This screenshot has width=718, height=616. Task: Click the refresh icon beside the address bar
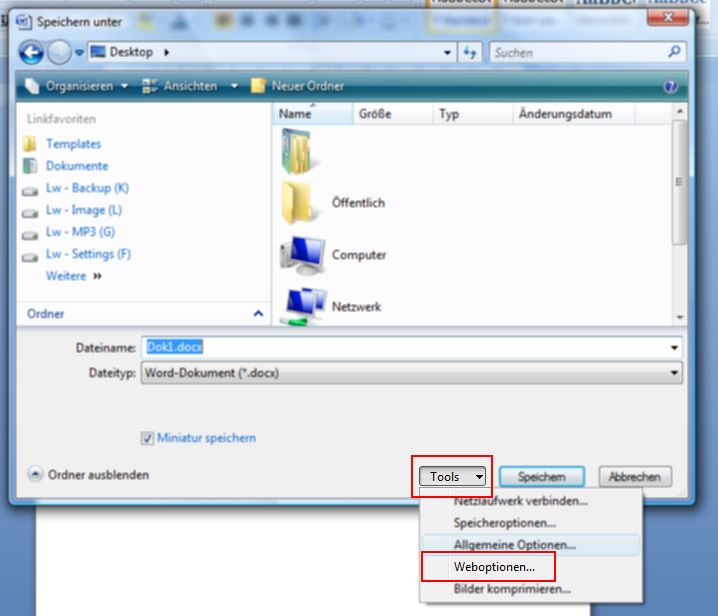470,53
